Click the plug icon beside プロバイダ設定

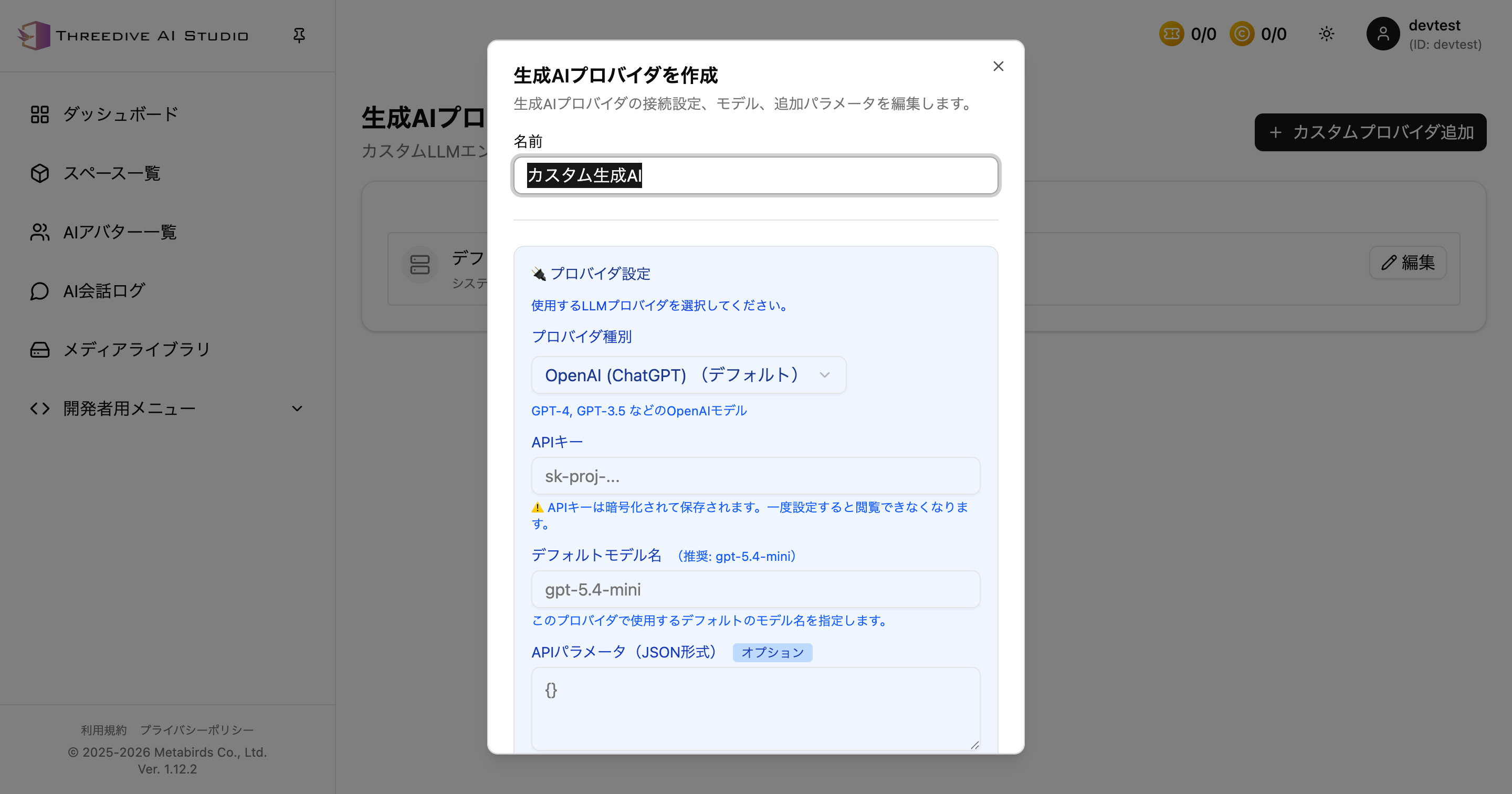538,274
